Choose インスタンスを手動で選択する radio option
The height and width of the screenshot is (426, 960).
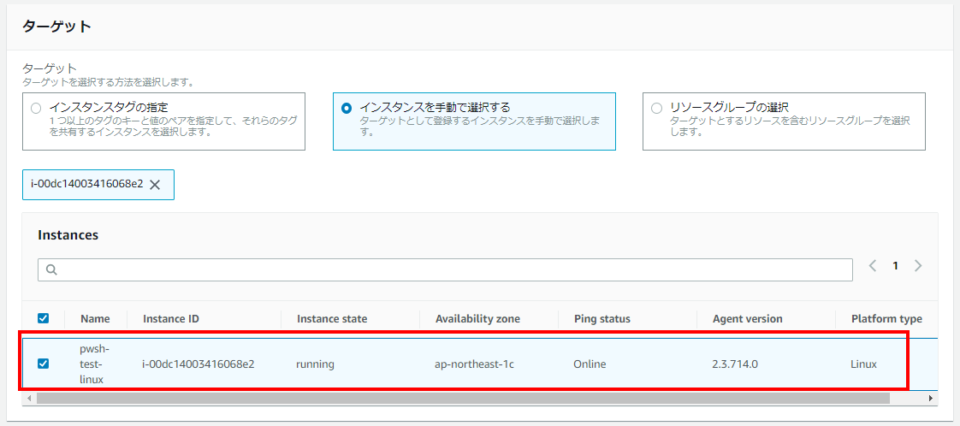point(347,107)
